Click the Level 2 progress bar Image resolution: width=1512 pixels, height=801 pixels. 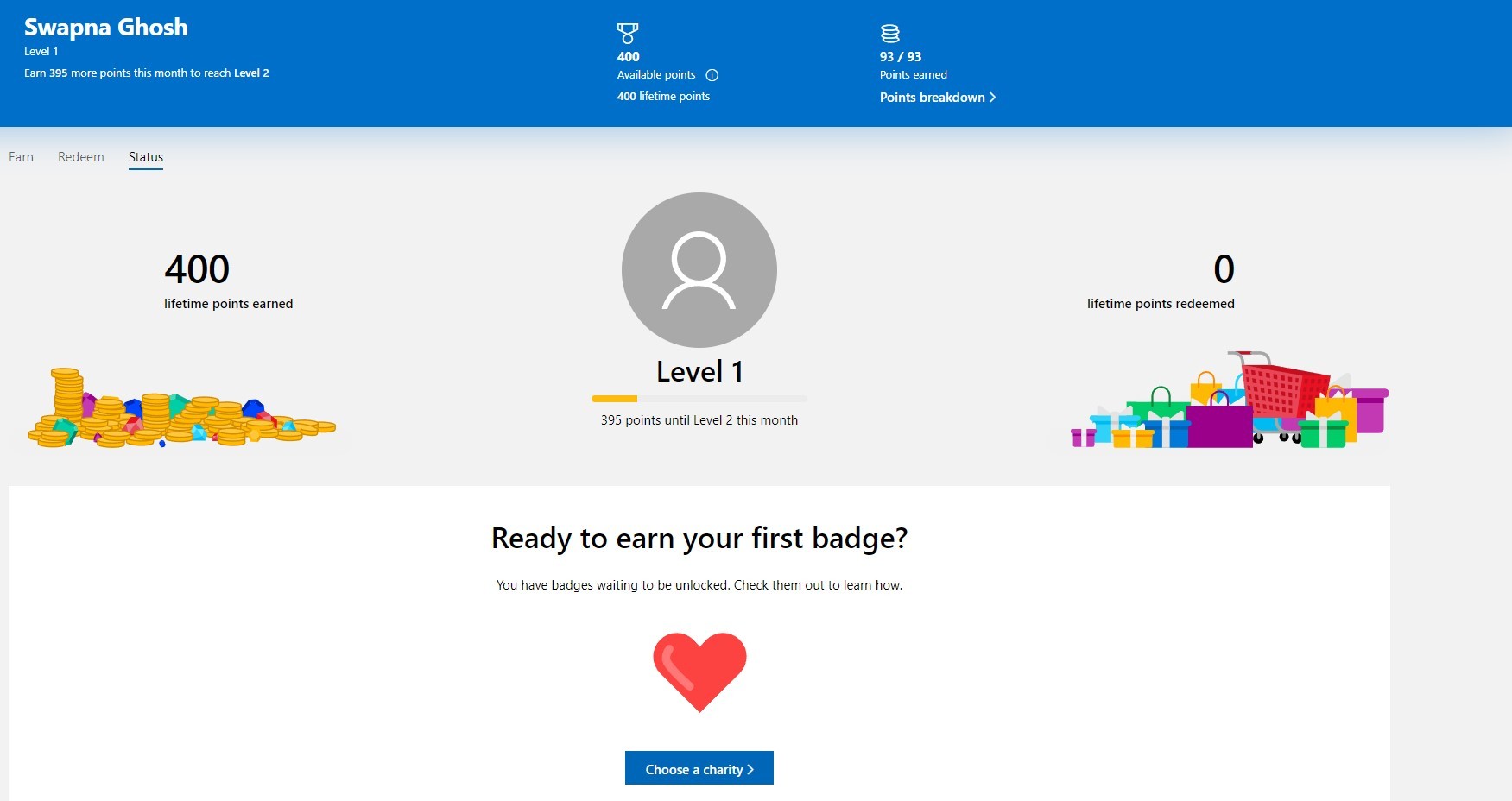click(699, 398)
